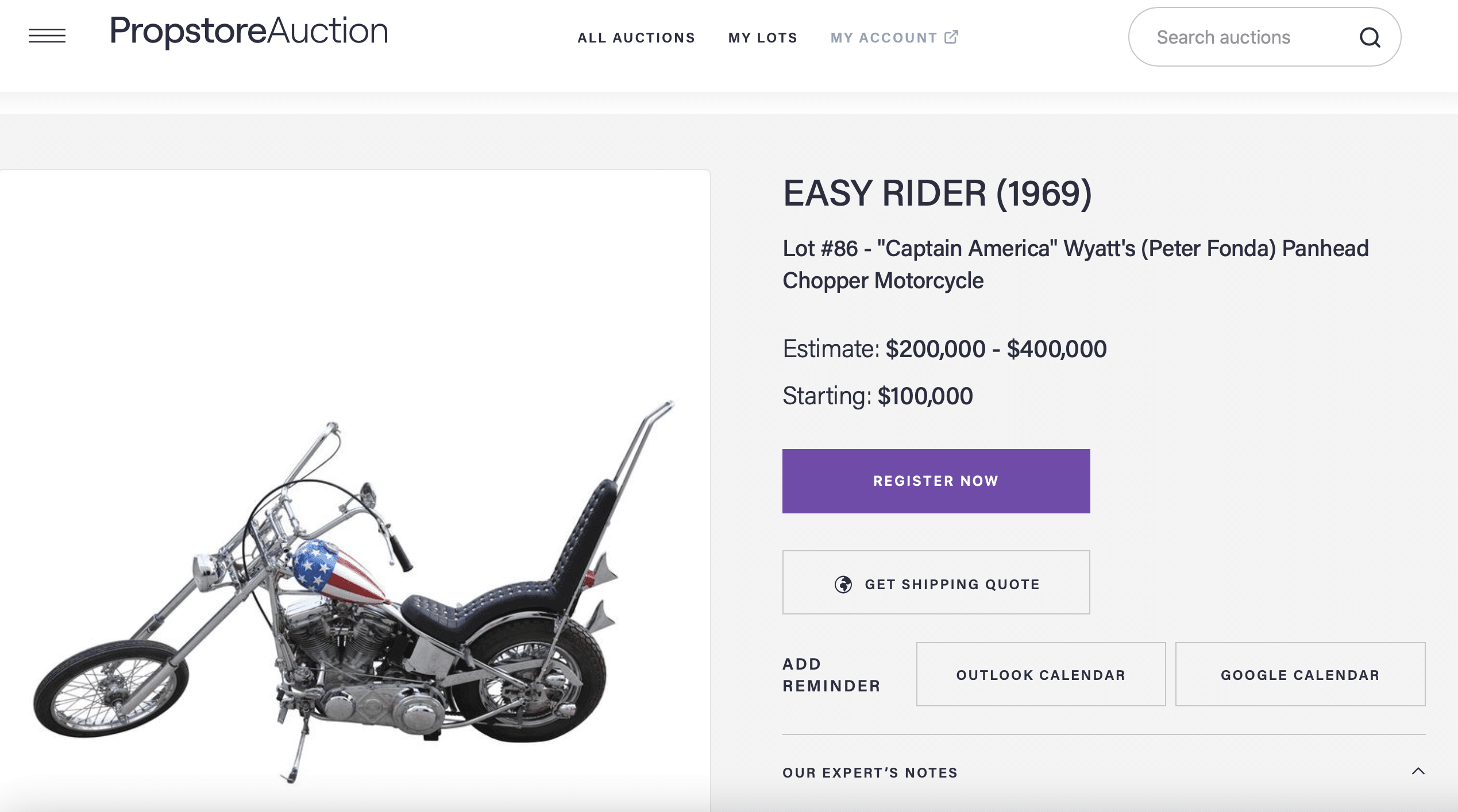Open the hamburger navigation menu
Screen dimensions: 1458x812
click(47, 36)
